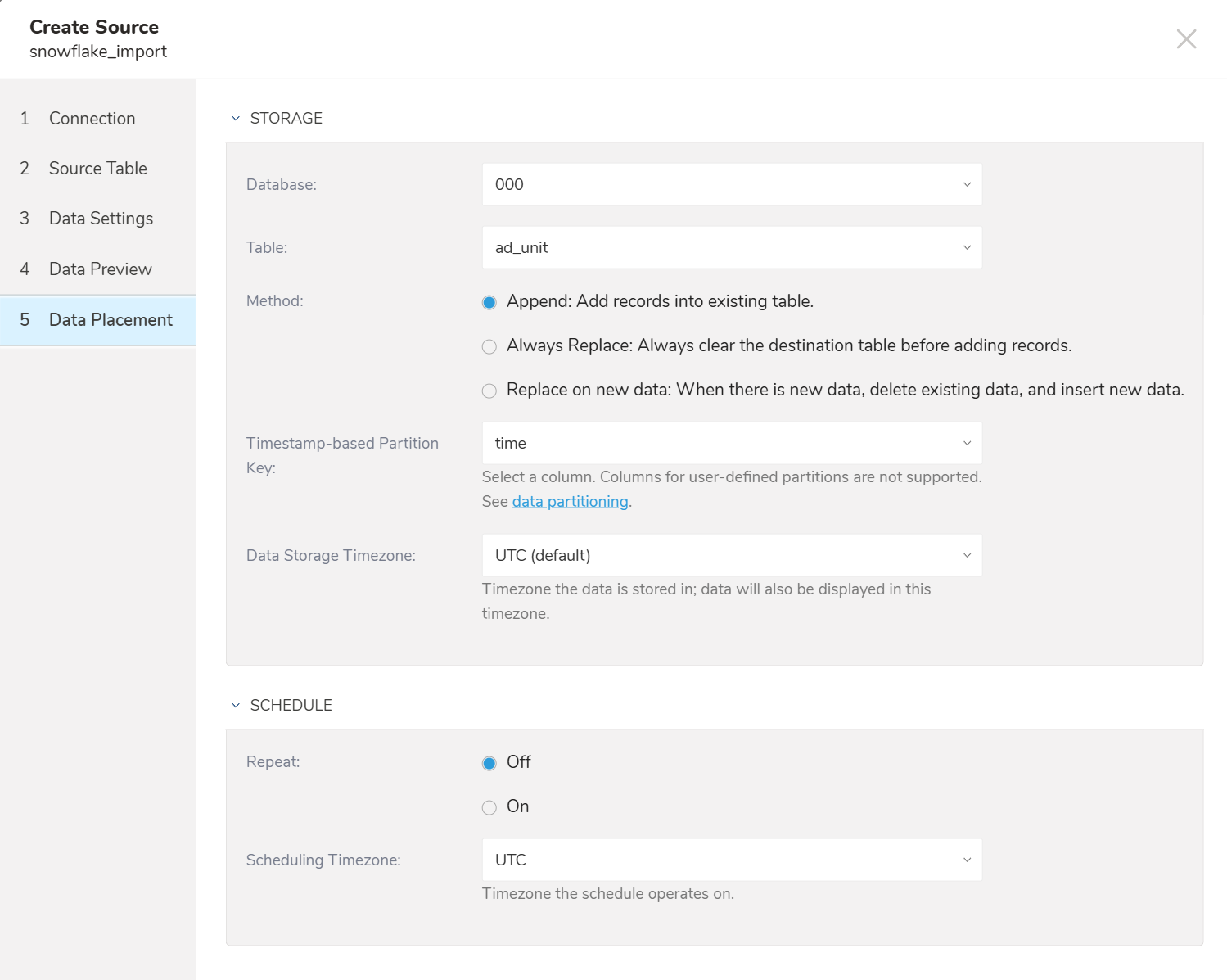Select the Replace on new data option
Screen dimensions: 1227x980
[x=489, y=391]
